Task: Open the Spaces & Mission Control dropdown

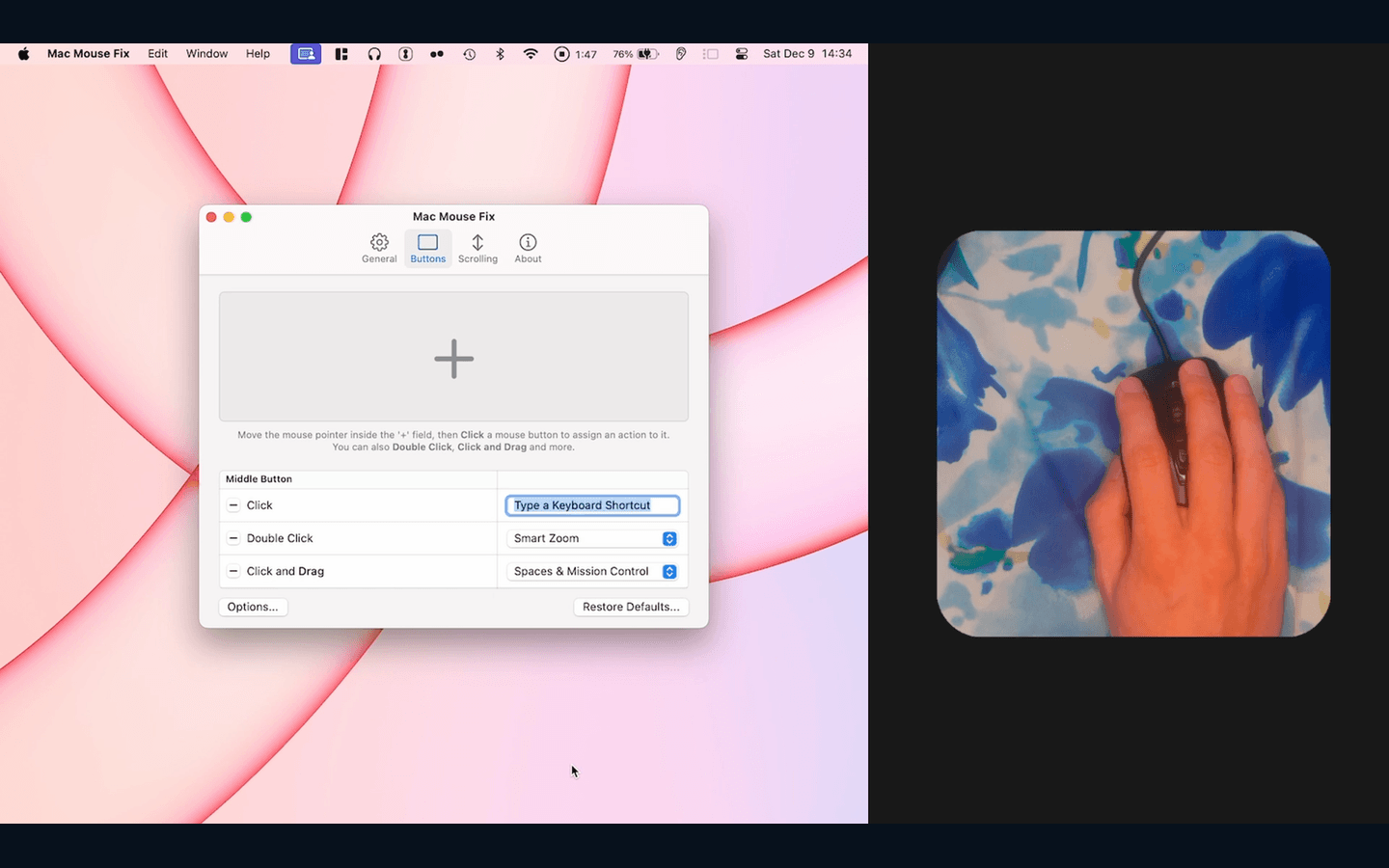Action: [x=592, y=571]
